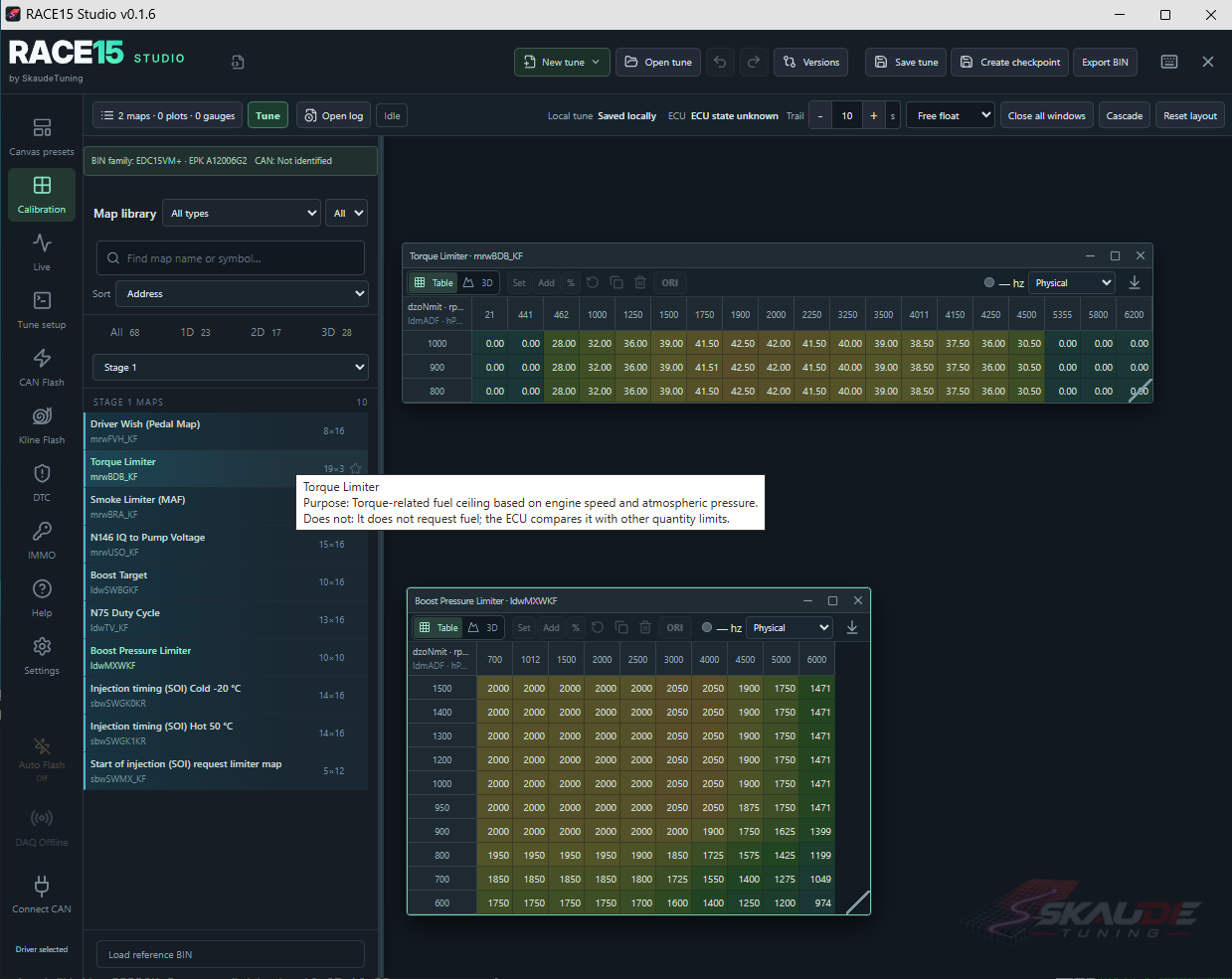Click Create checkpoint button
The image size is (1232, 979).
[1010, 62]
